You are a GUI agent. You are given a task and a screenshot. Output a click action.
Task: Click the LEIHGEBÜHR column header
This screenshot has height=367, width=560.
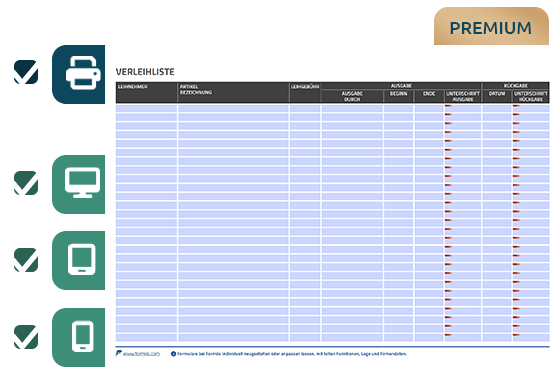[x=305, y=92]
